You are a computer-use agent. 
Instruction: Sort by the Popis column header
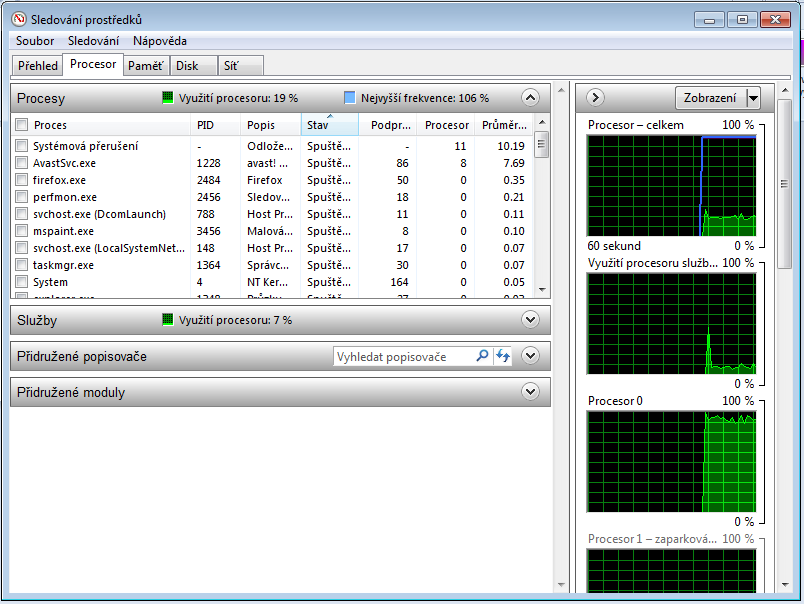point(270,125)
